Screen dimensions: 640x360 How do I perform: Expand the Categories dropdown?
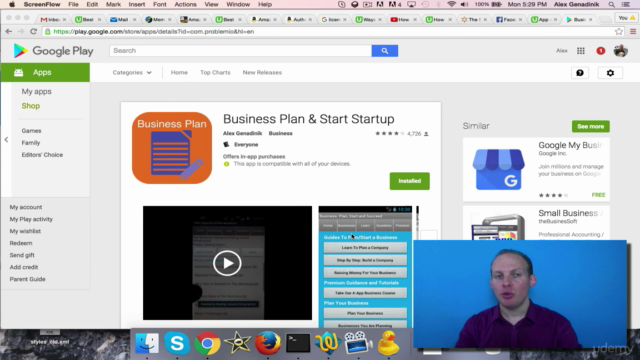tap(132, 73)
